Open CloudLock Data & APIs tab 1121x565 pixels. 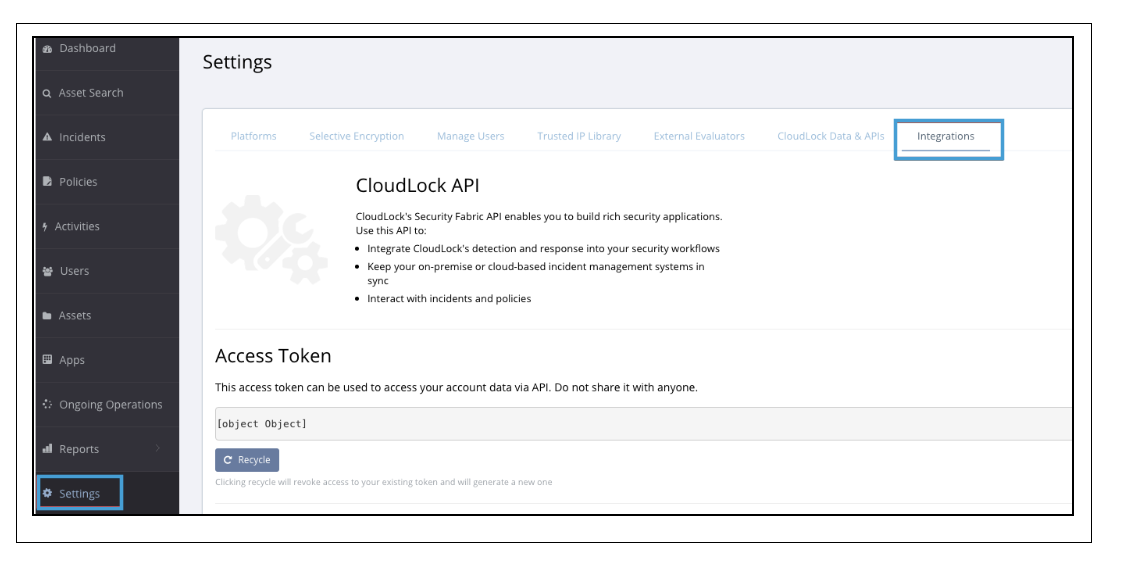(x=831, y=136)
